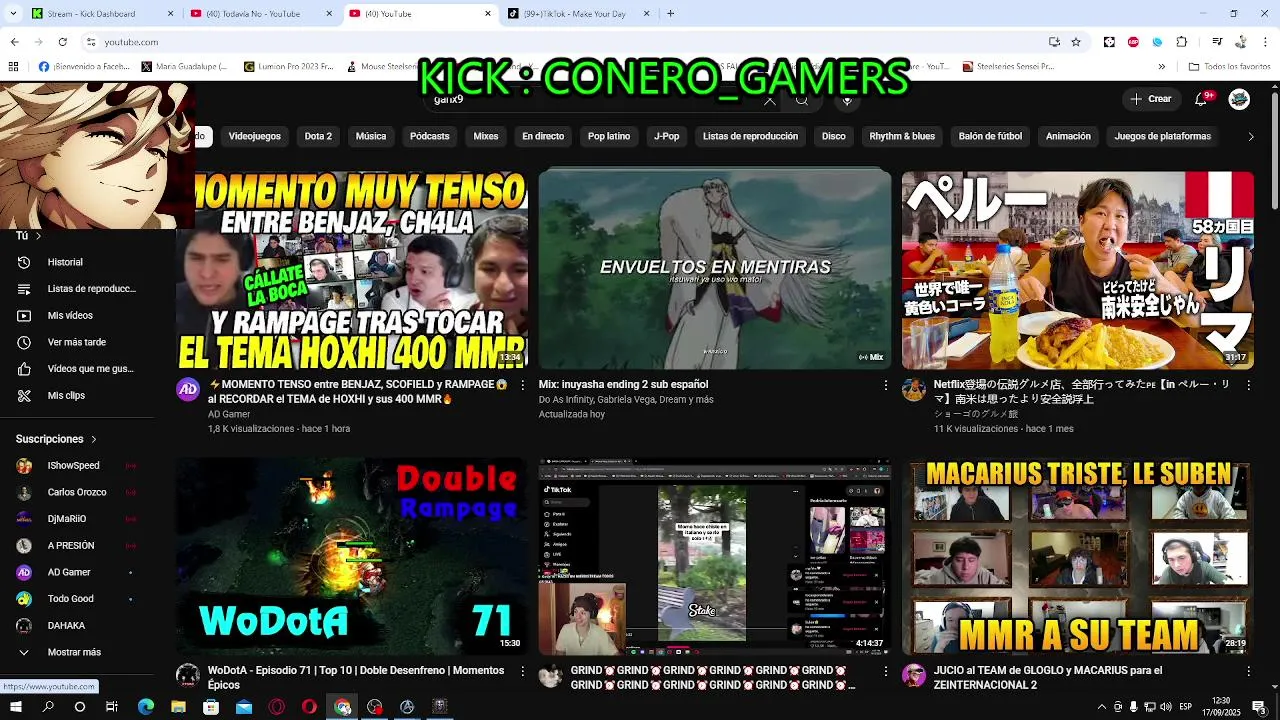Select the Animación filter chip
Screen dimensions: 1280x720
tap(1068, 136)
